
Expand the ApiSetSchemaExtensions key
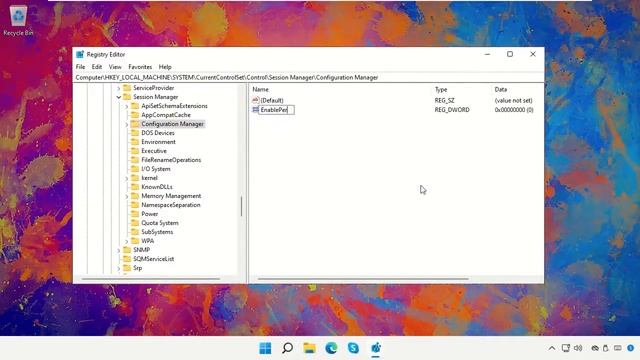[x=127, y=106]
